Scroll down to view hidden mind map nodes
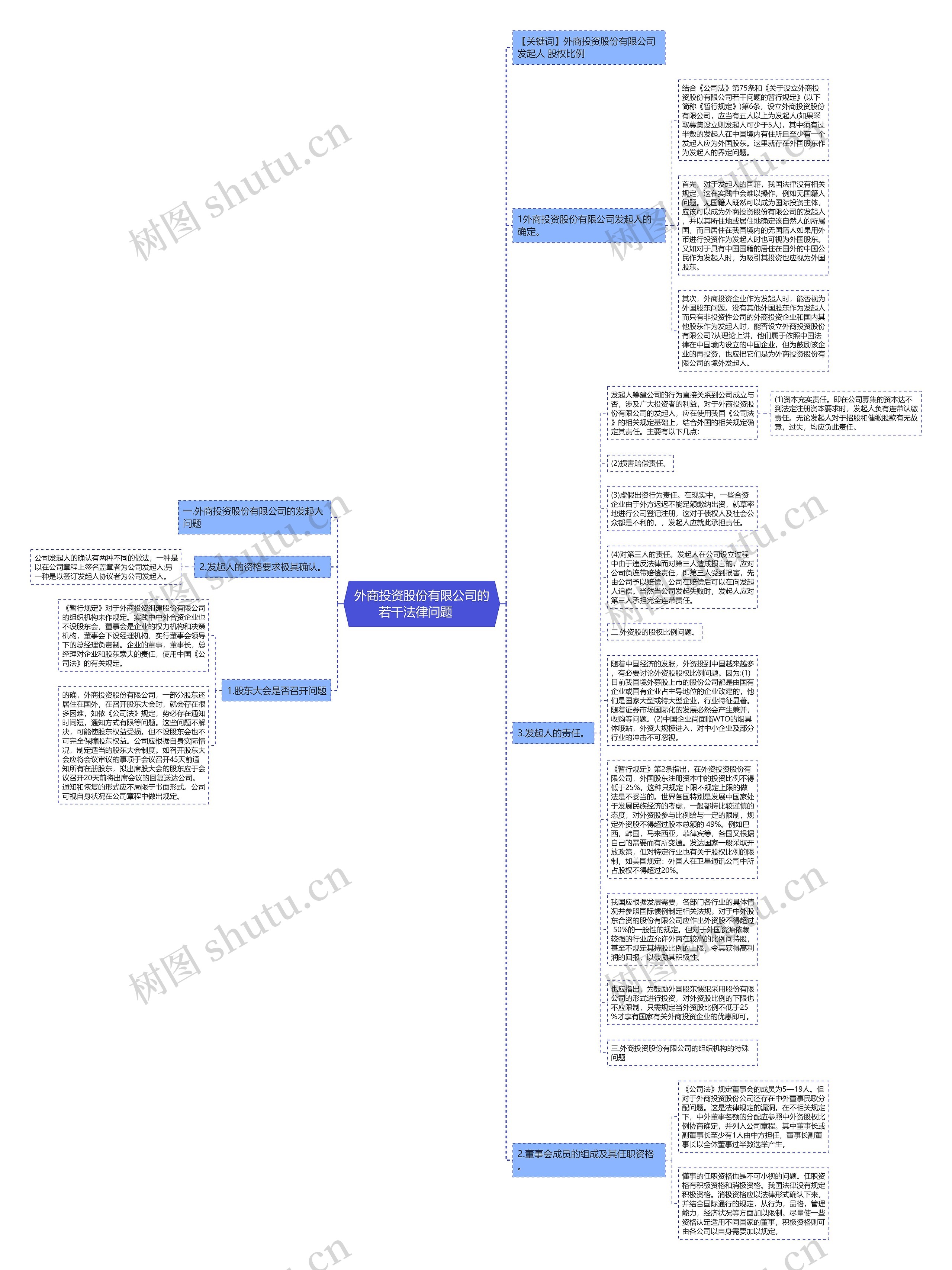This screenshot has height=1270, width=952. (x=476, y=1260)
